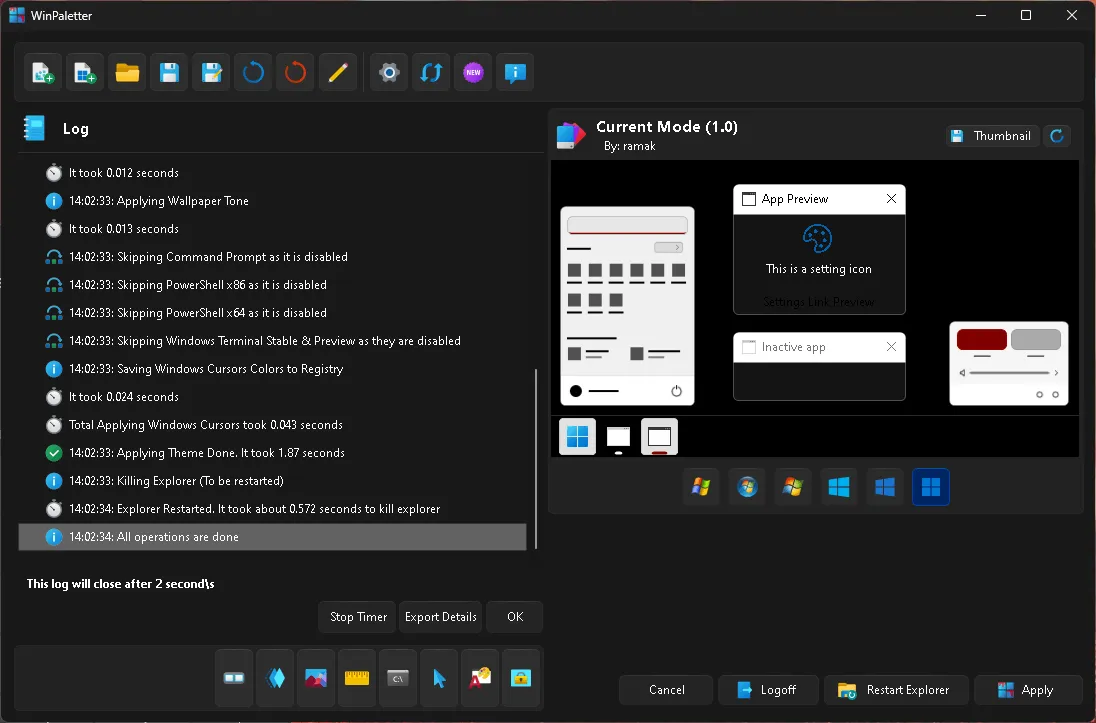Click the yellow folder open theme icon

coord(127,73)
